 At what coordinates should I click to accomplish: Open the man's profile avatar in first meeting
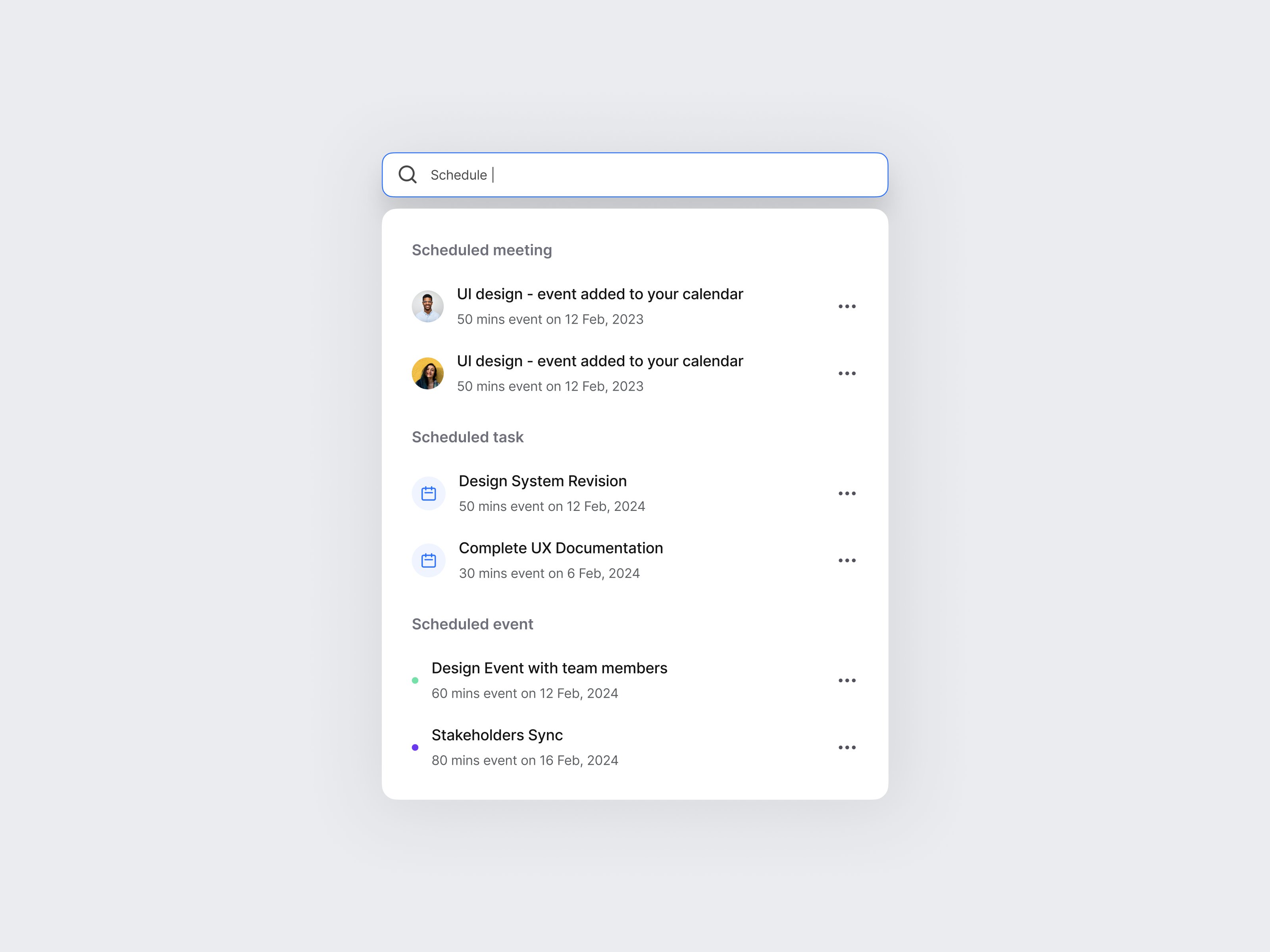[428, 306]
